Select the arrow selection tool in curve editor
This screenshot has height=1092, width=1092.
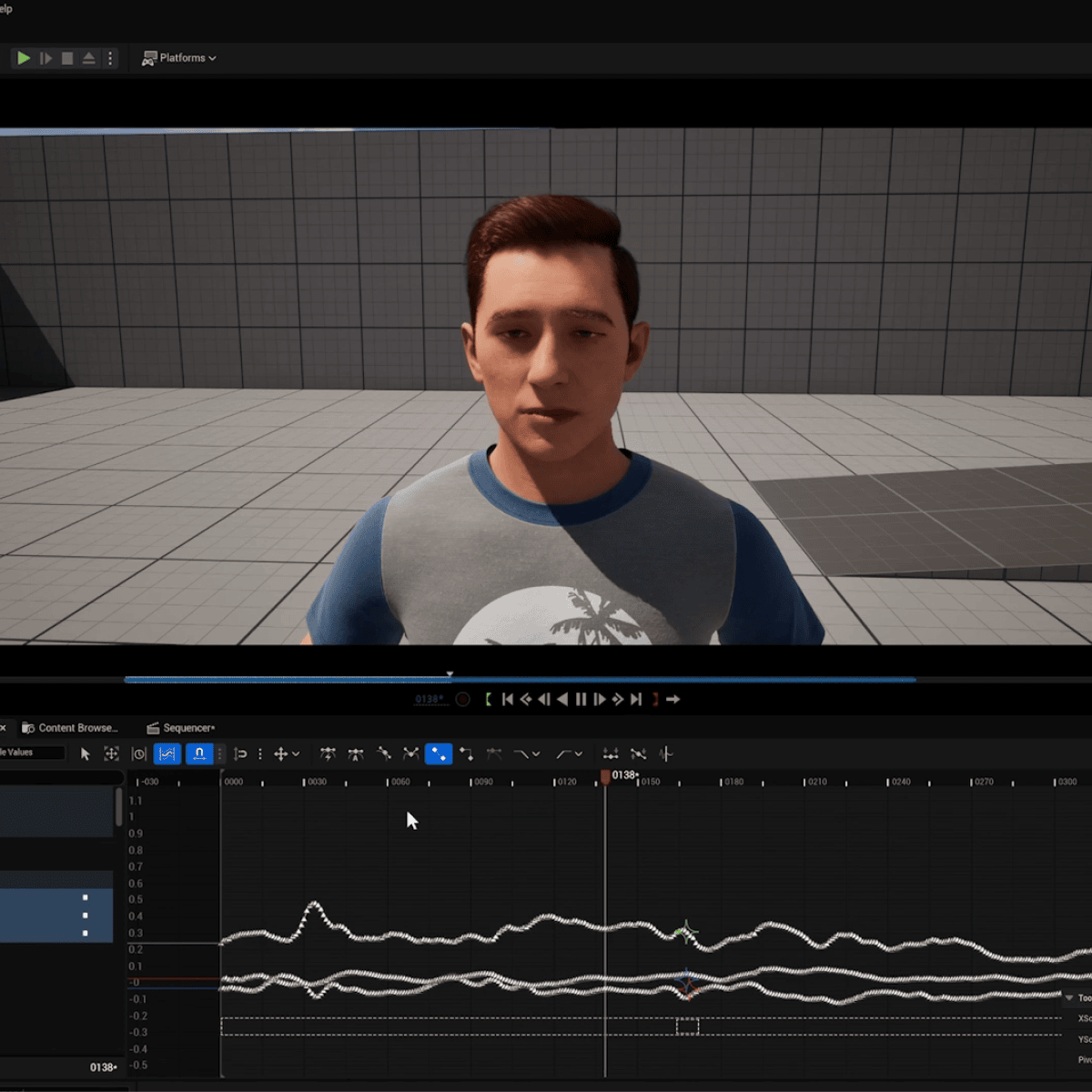click(x=86, y=754)
